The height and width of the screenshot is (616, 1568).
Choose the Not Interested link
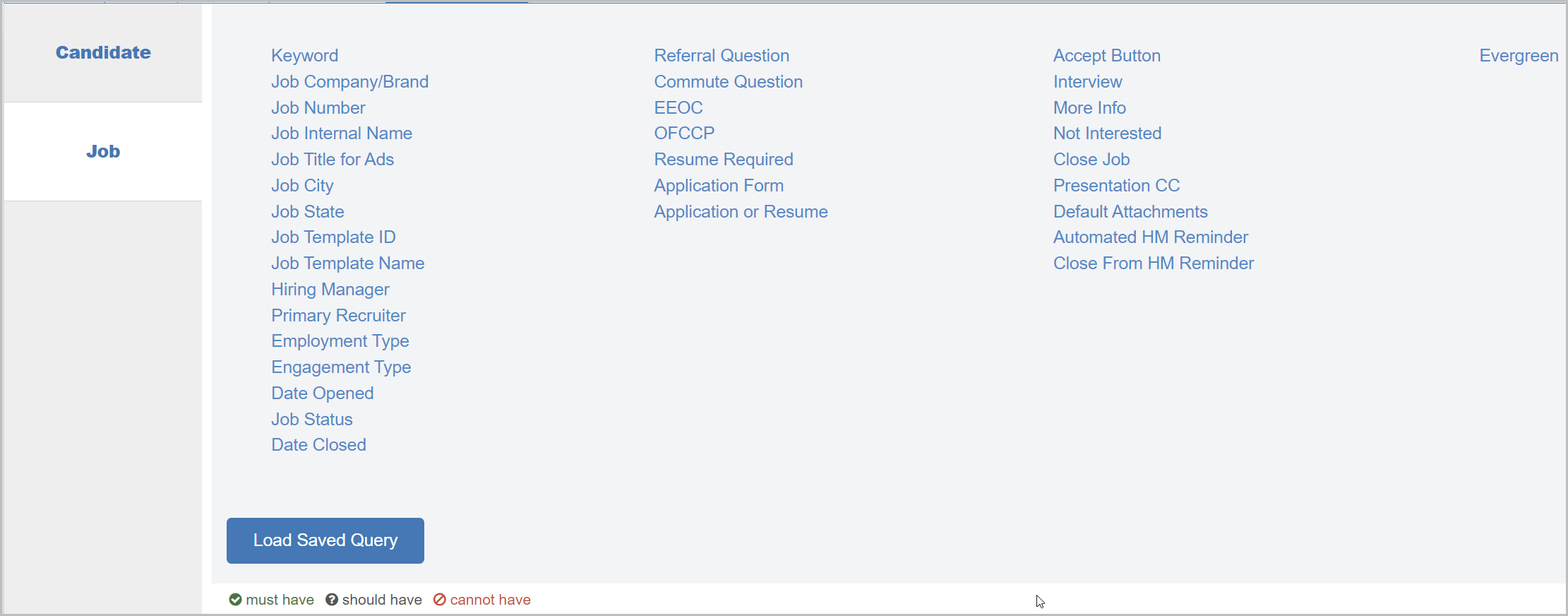click(x=1107, y=134)
